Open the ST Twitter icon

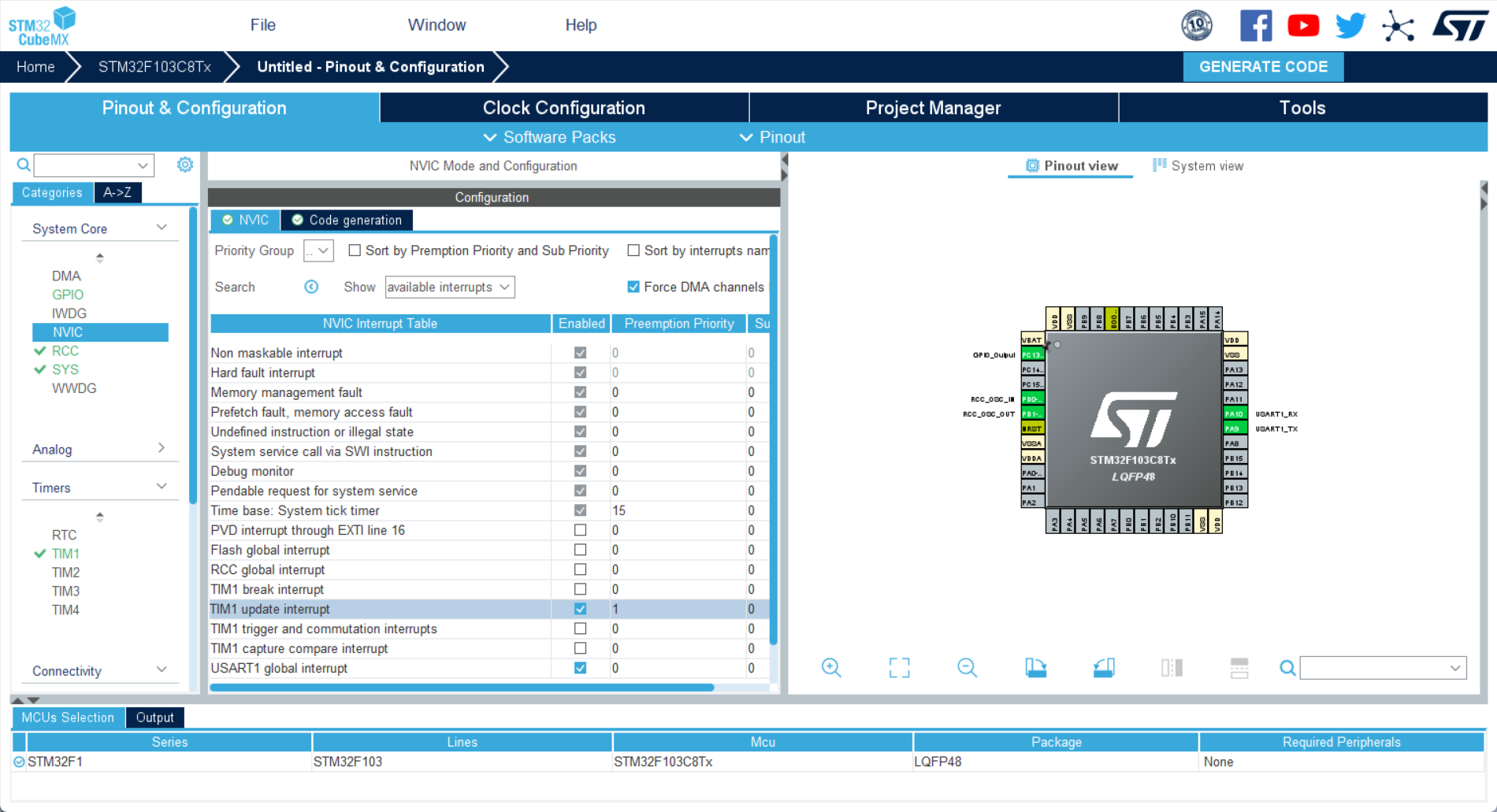(1350, 26)
